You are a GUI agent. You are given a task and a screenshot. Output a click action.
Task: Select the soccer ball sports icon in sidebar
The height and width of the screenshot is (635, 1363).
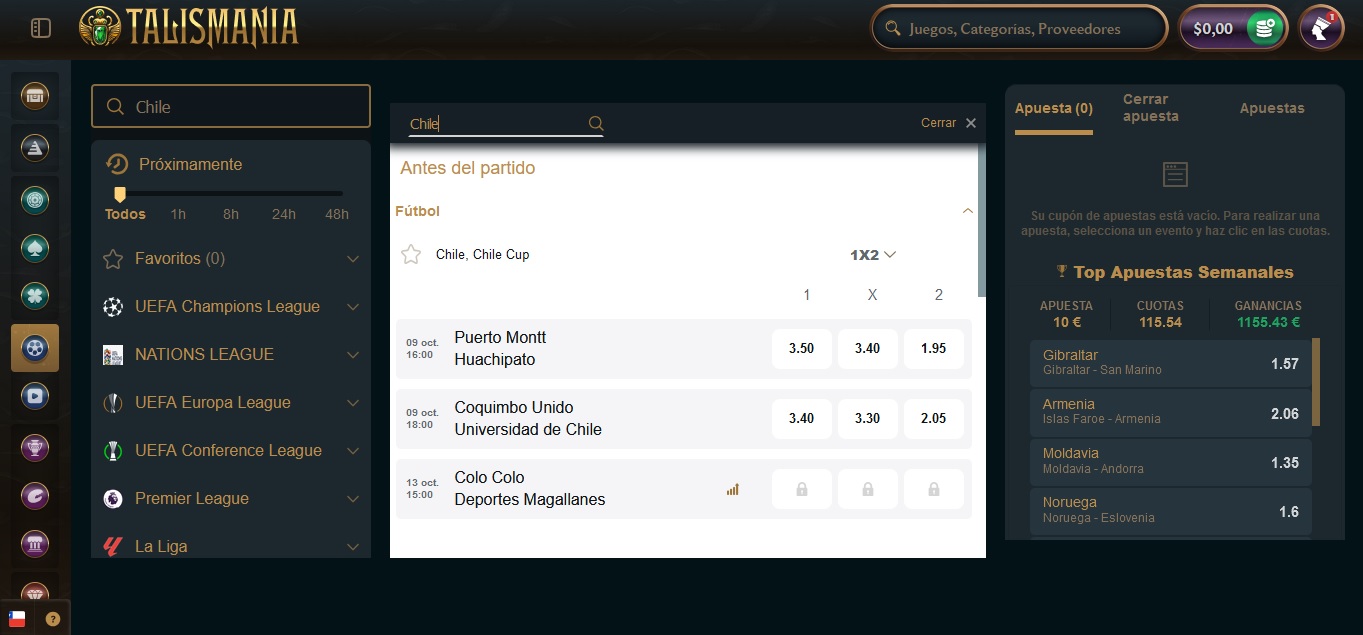pyautogui.click(x=35, y=348)
